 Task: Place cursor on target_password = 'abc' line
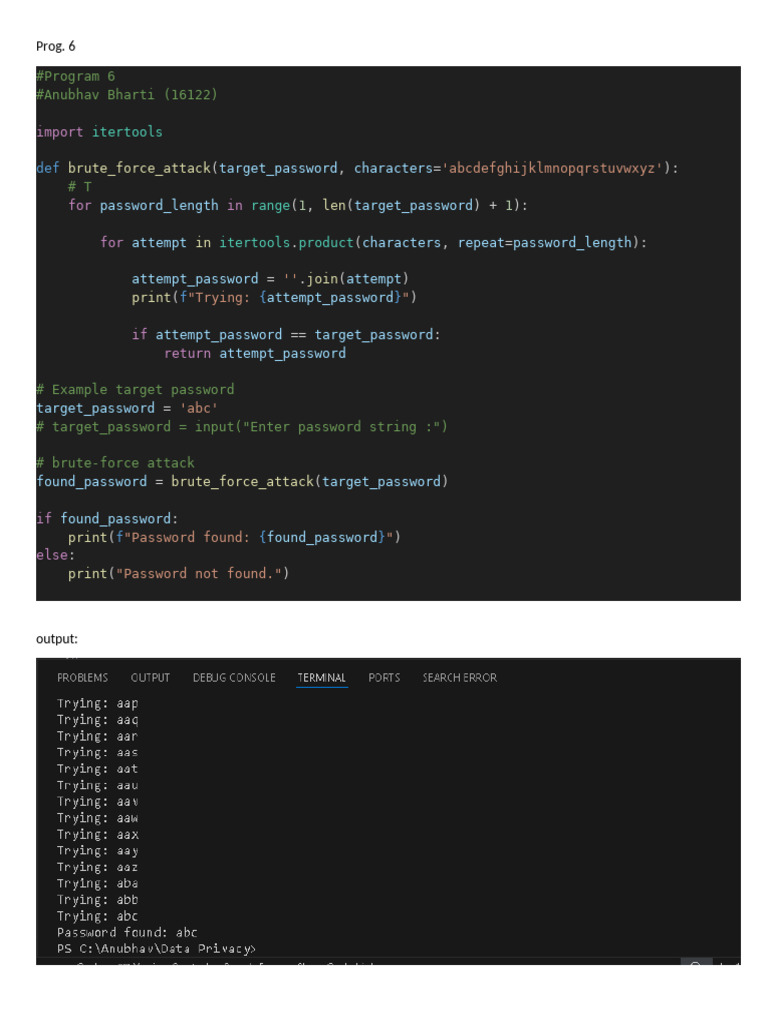pos(127,408)
